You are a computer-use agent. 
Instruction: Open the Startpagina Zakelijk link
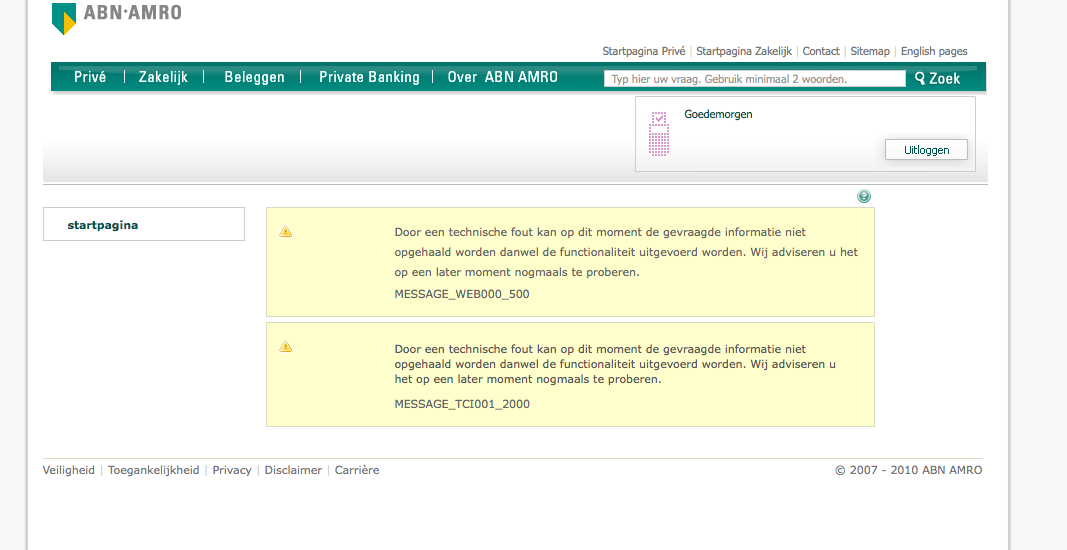coord(743,51)
